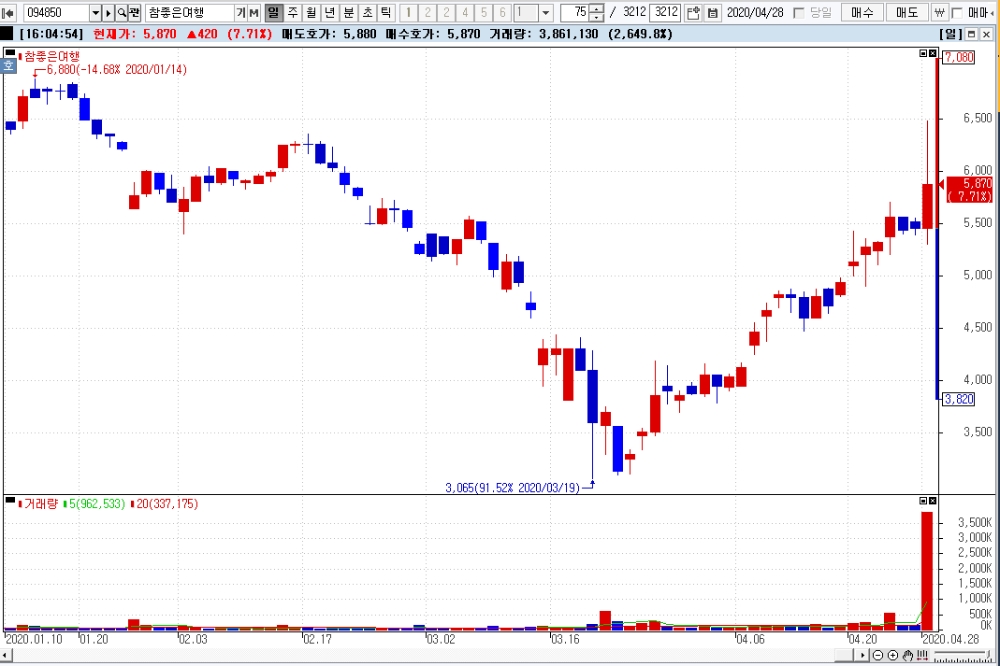Increase candle count with stepper up arrow
The height and width of the screenshot is (666, 1000).
596,8
